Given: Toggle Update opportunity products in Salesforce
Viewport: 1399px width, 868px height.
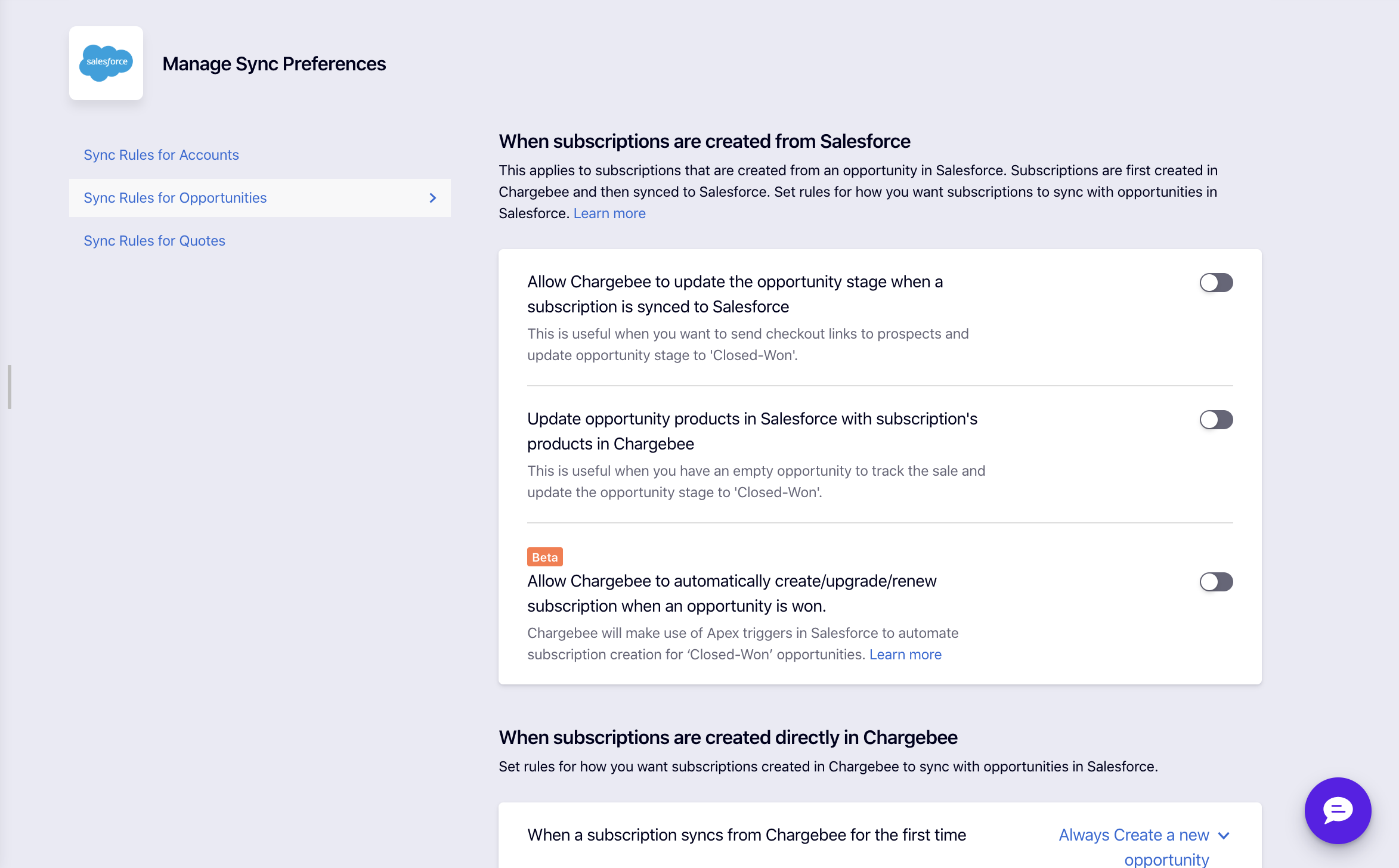Looking at the screenshot, I should pos(1216,420).
